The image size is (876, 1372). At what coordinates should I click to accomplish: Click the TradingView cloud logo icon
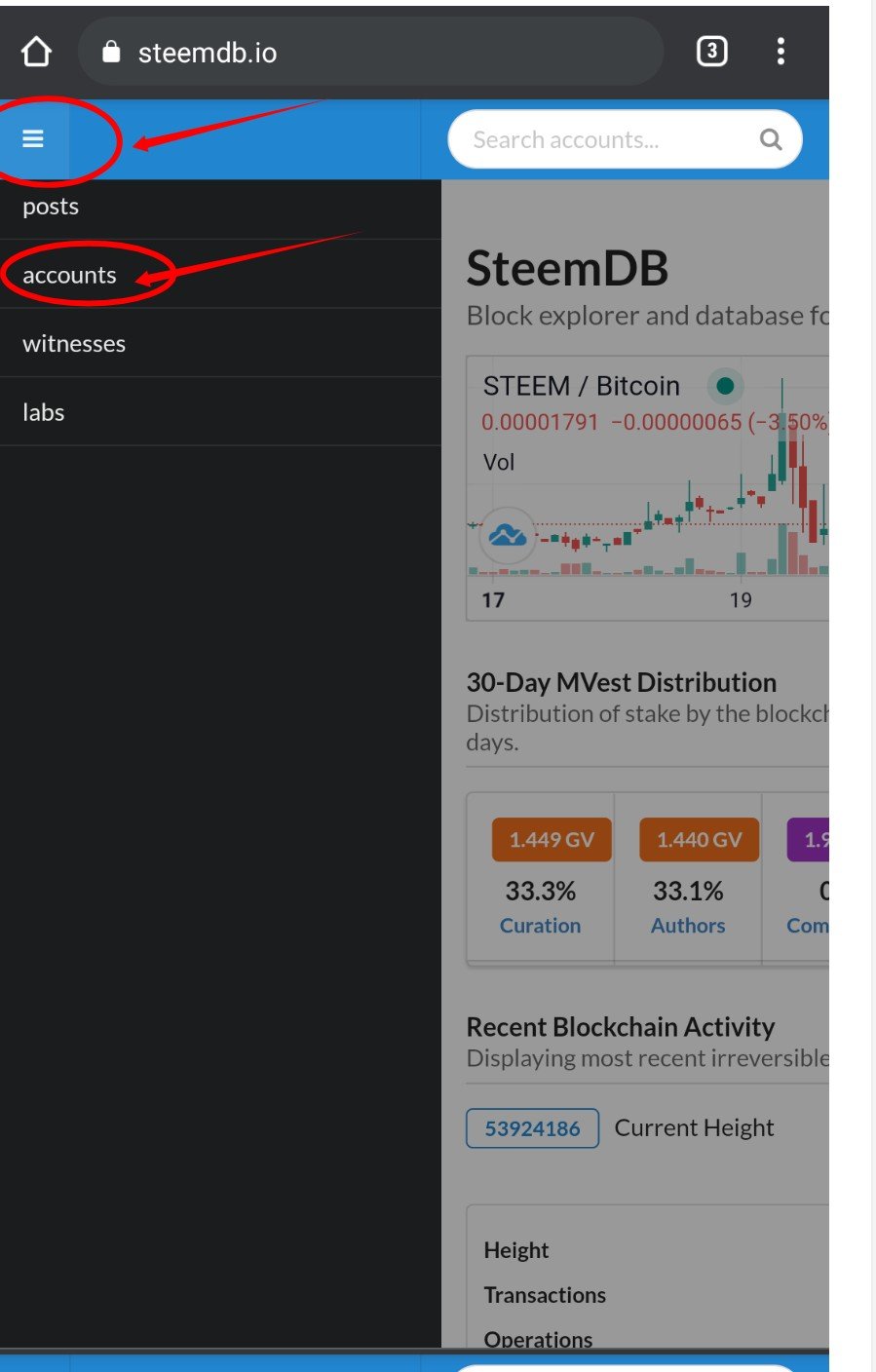508,534
